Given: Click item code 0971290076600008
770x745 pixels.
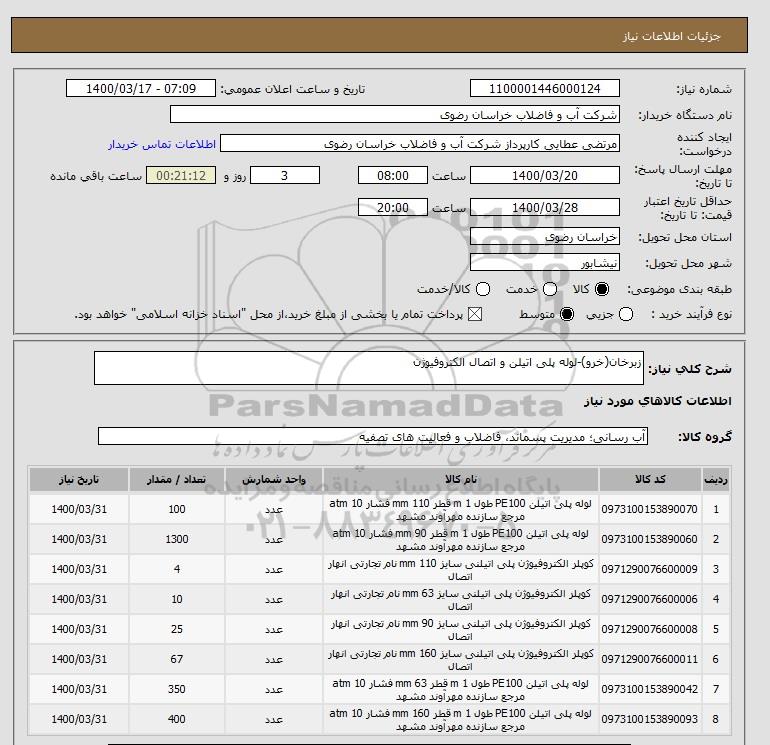Looking at the screenshot, I should click(650, 629).
